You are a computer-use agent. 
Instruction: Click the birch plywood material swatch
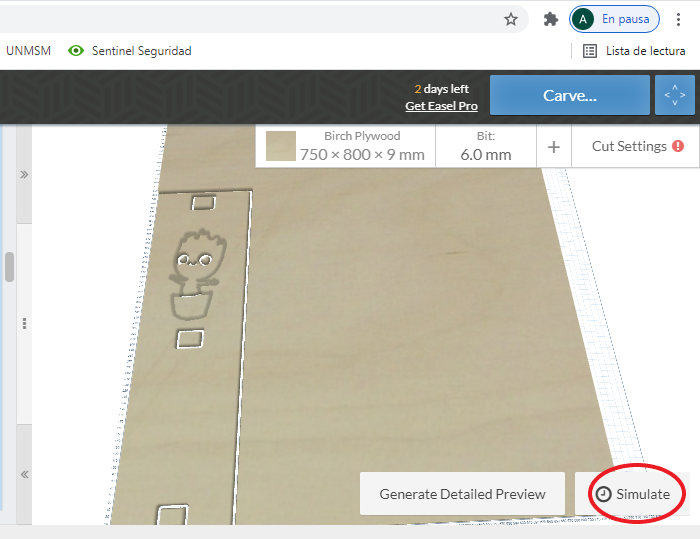281,146
